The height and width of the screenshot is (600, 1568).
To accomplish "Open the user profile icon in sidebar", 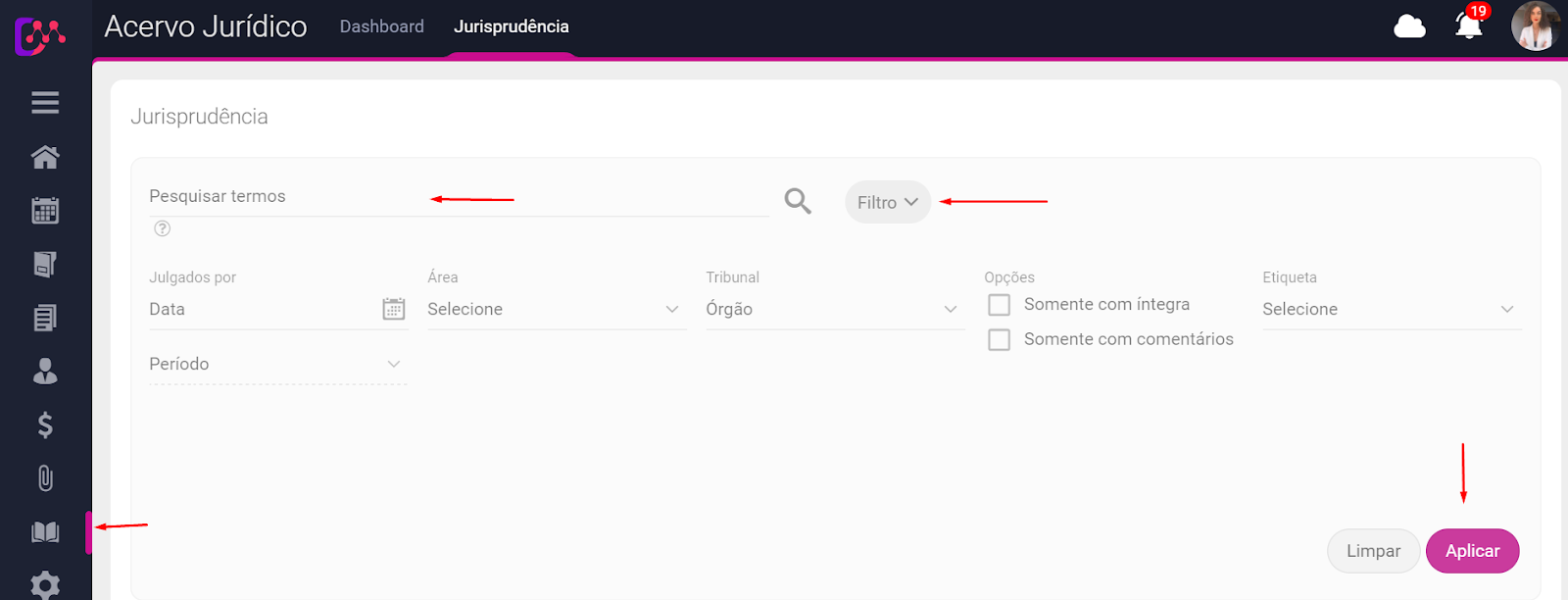I will (x=45, y=372).
